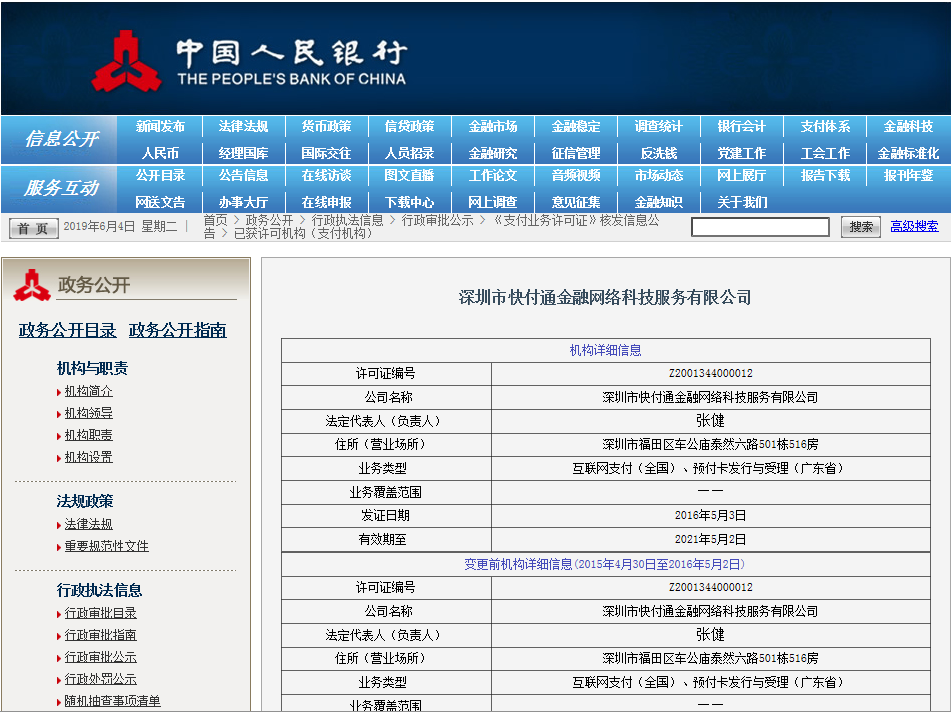951x713 pixels.
Task: Open 金融标准化 navigation item
Action: point(908,153)
